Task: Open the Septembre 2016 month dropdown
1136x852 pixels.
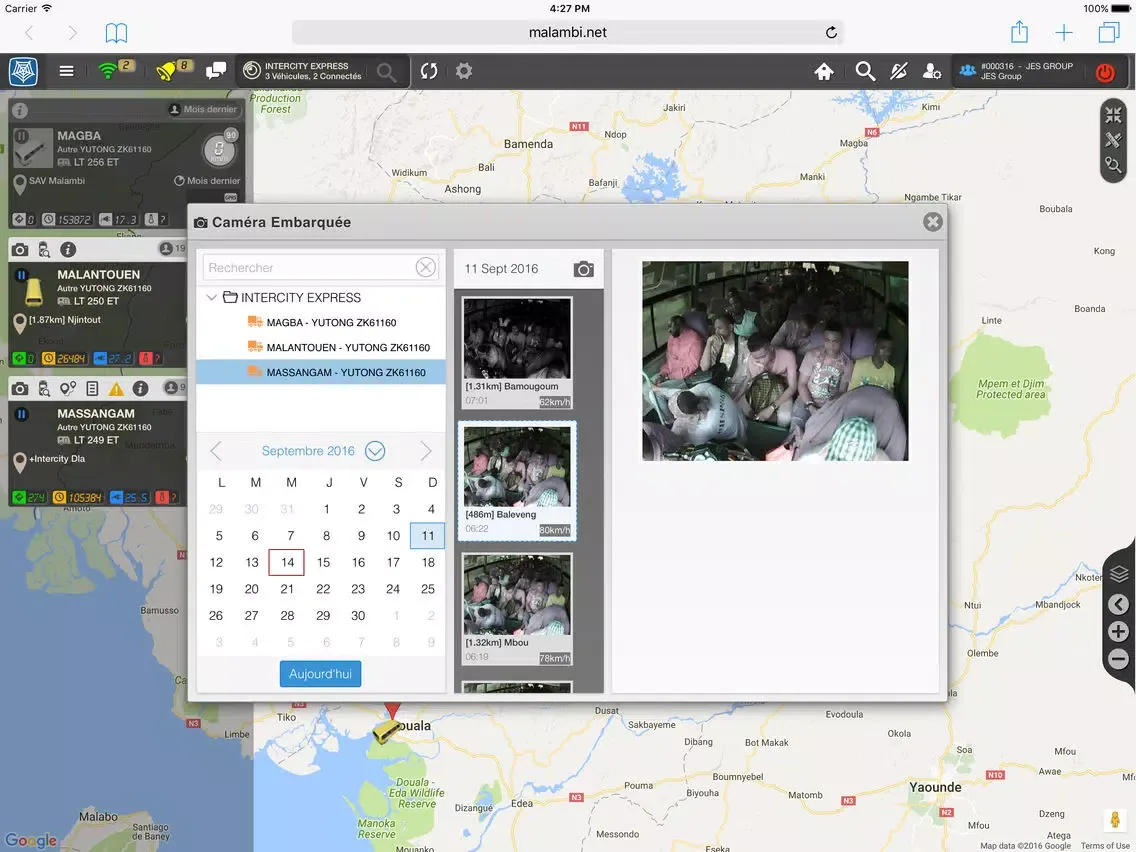Action: pyautogui.click(x=375, y=451)
